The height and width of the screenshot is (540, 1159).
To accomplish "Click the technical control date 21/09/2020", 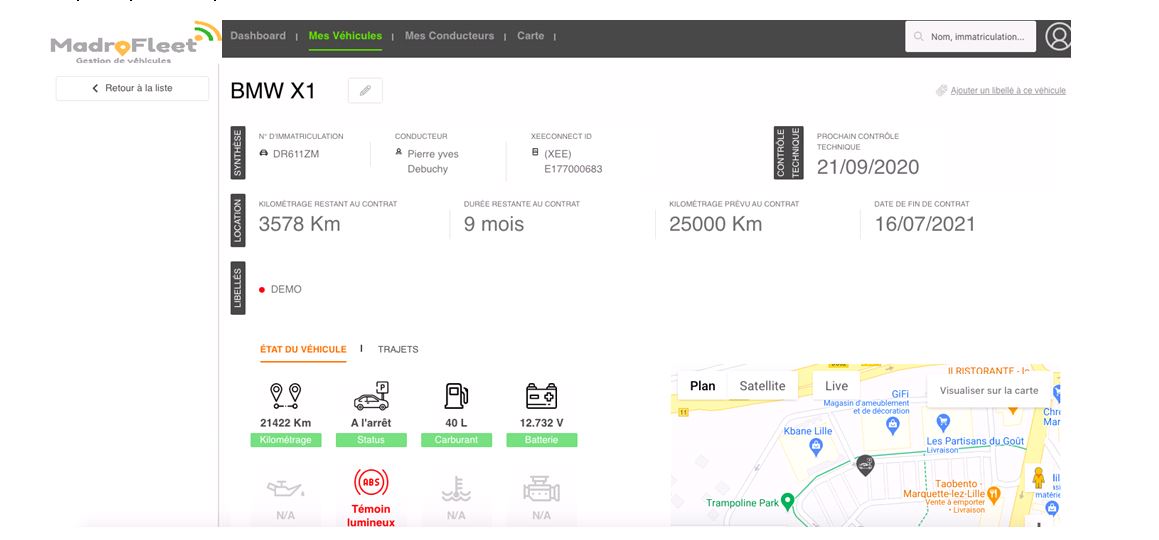I will click(868, 168).
